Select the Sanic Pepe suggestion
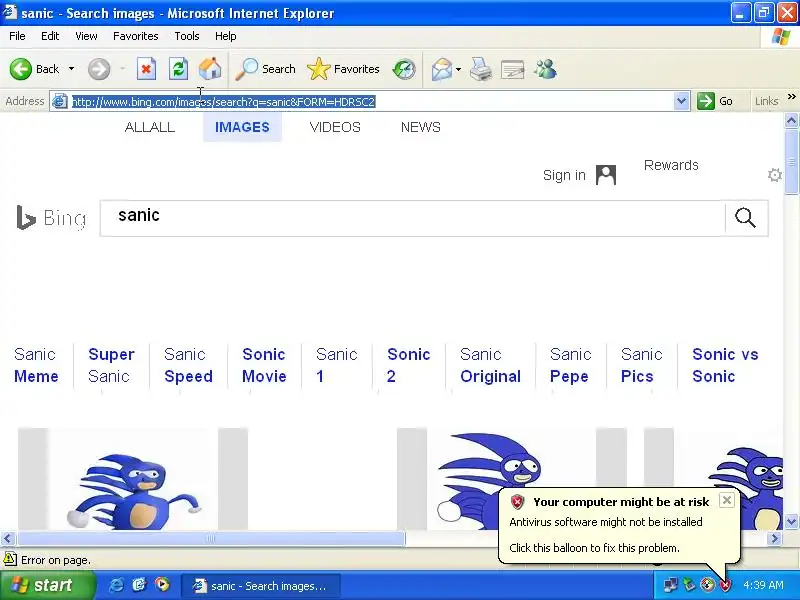The width and height of the screenshot is (800, 600). [570, 365]
